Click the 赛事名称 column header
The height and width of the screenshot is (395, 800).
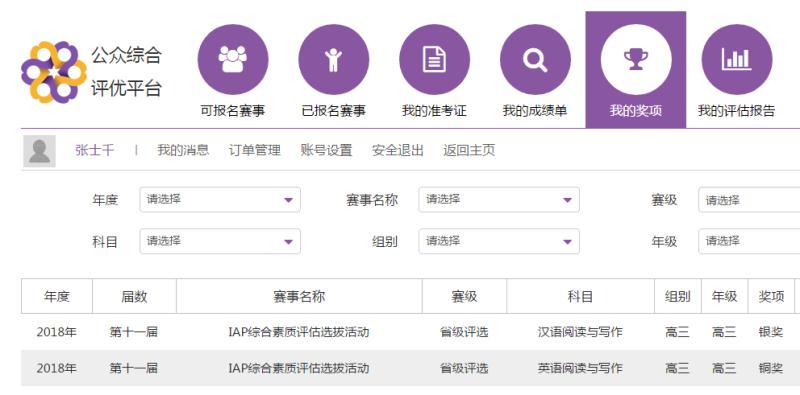tap(299, 297)
